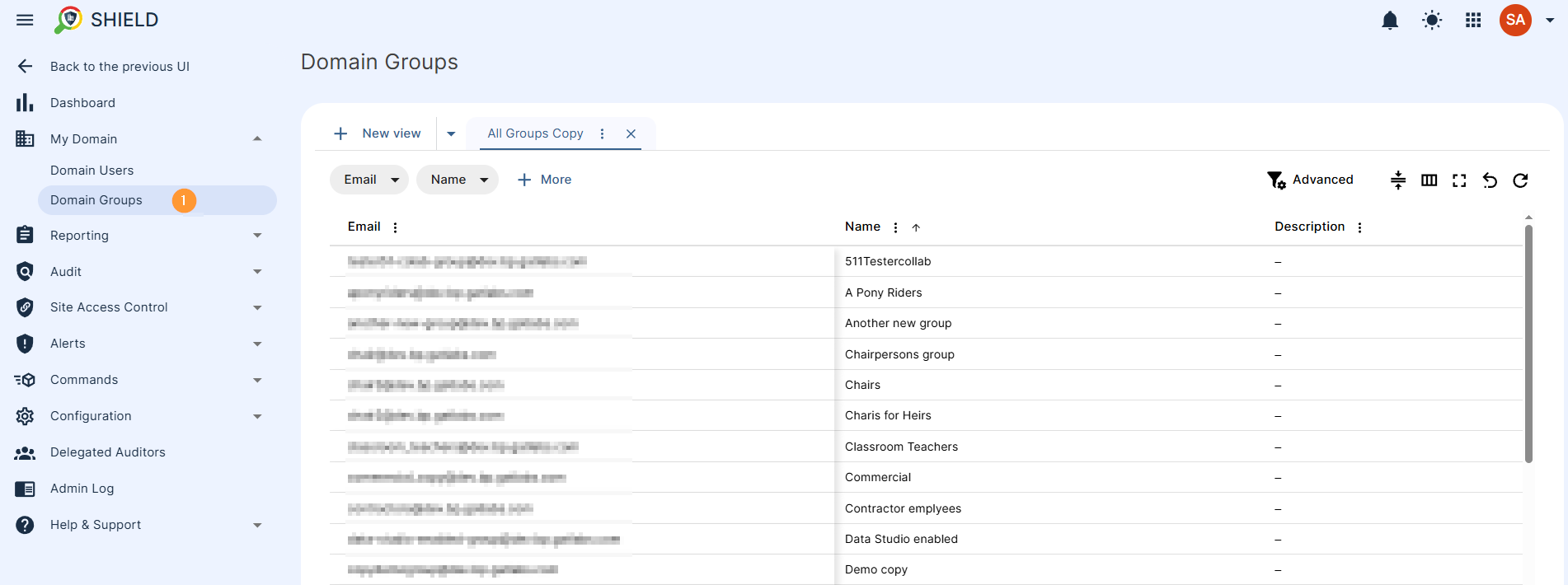The width and height of the screenshot is (1568, 585).
Task: Open Description column options menu
Action: tap(1360, 227)
